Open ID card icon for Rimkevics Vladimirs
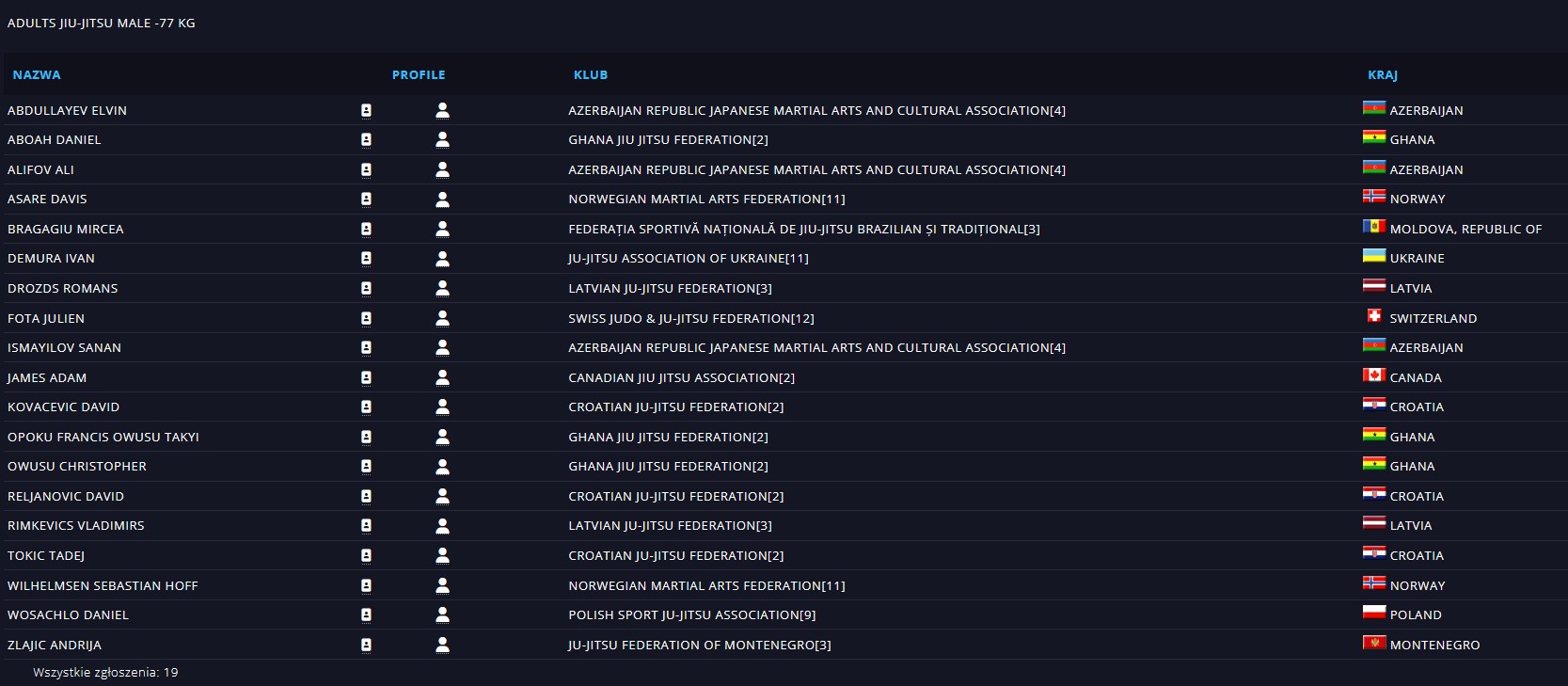 [366, 525]
